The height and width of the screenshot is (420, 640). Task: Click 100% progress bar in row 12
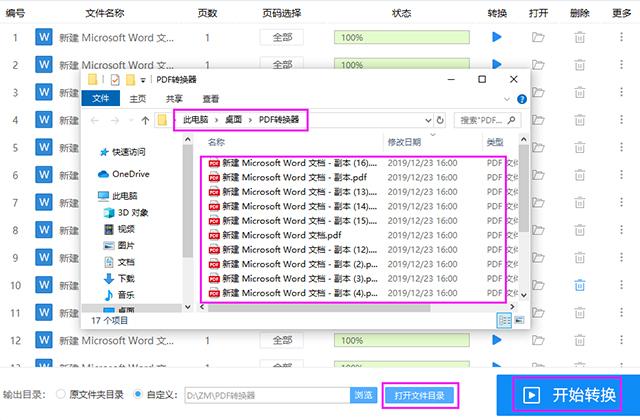402,340
